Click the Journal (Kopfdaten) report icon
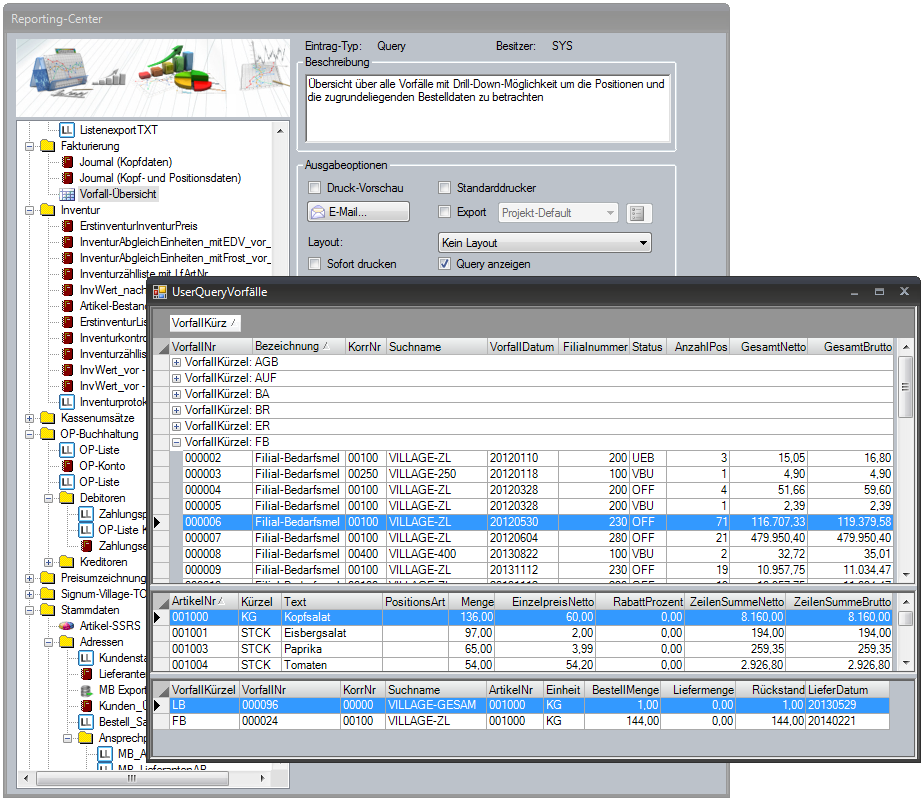 click(x=67, y=162)
